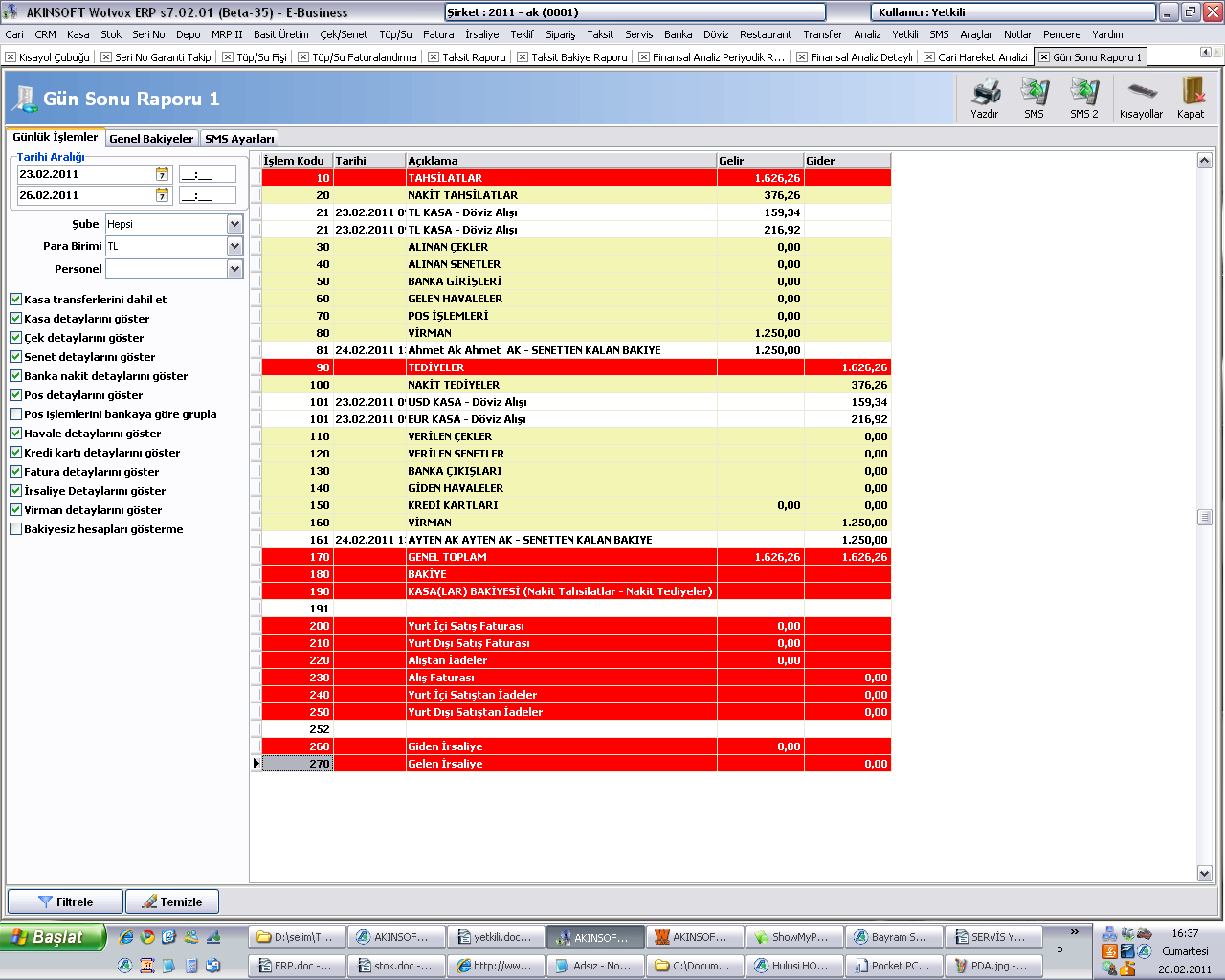The image size is (1225, 980).
Task: Open the PDA.jpg taskbar item
Action: 993,966
